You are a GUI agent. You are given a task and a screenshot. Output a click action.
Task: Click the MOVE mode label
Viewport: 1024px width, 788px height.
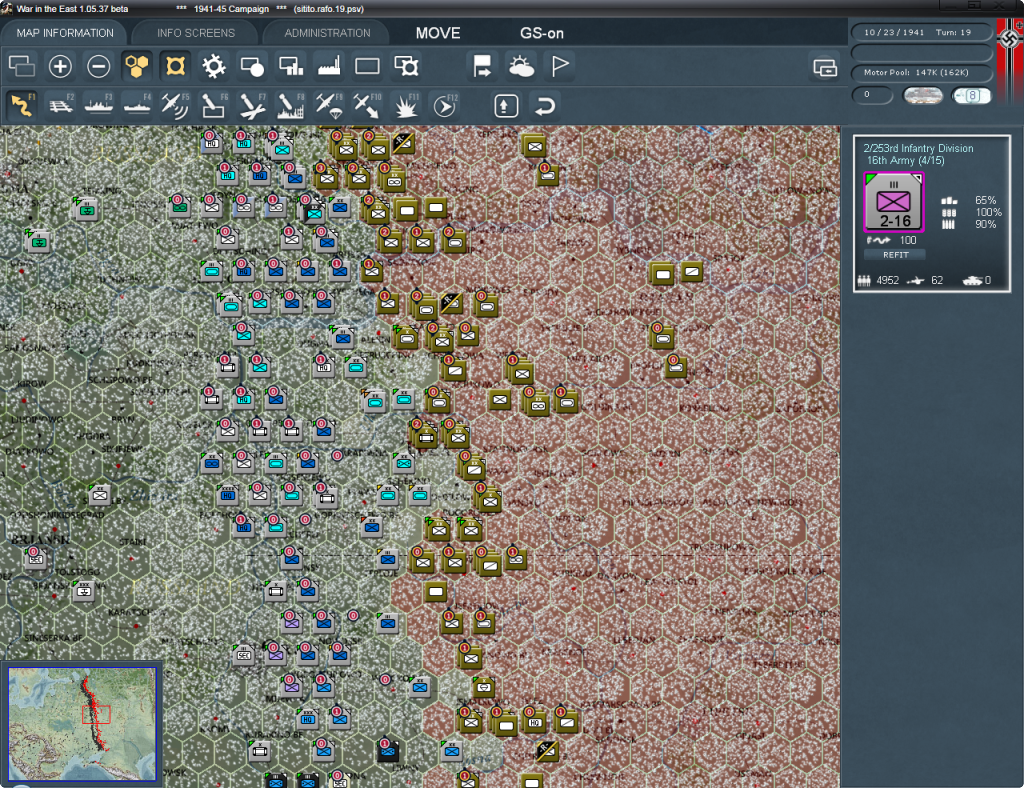(438, 33)
